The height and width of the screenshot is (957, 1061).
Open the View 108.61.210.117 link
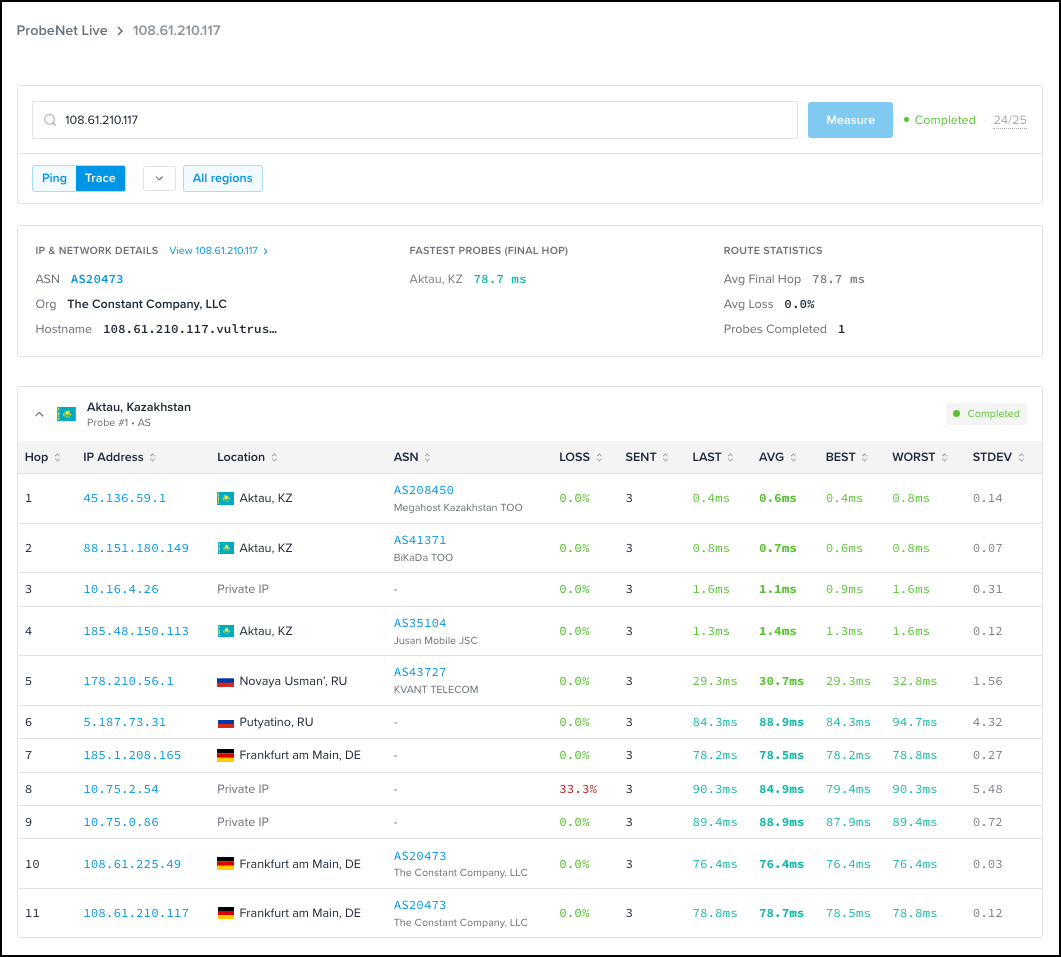218,251
